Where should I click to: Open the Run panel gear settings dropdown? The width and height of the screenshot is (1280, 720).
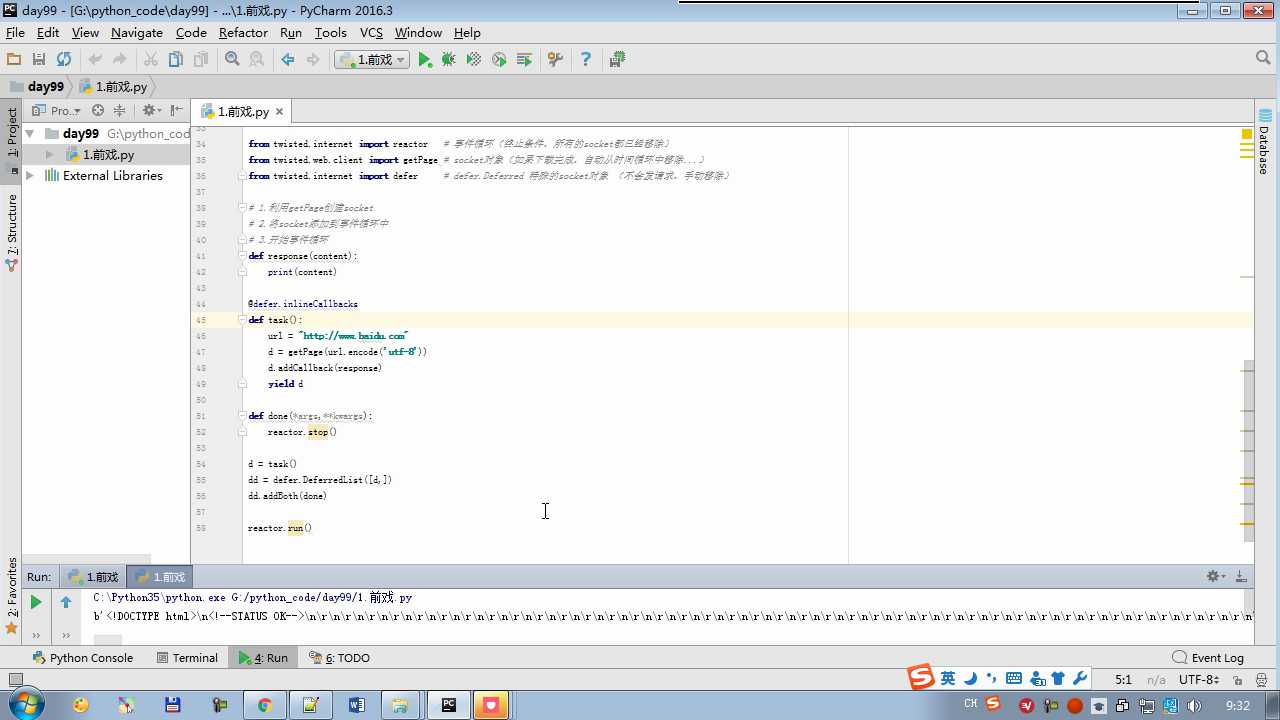click(x=1216, y=577)
